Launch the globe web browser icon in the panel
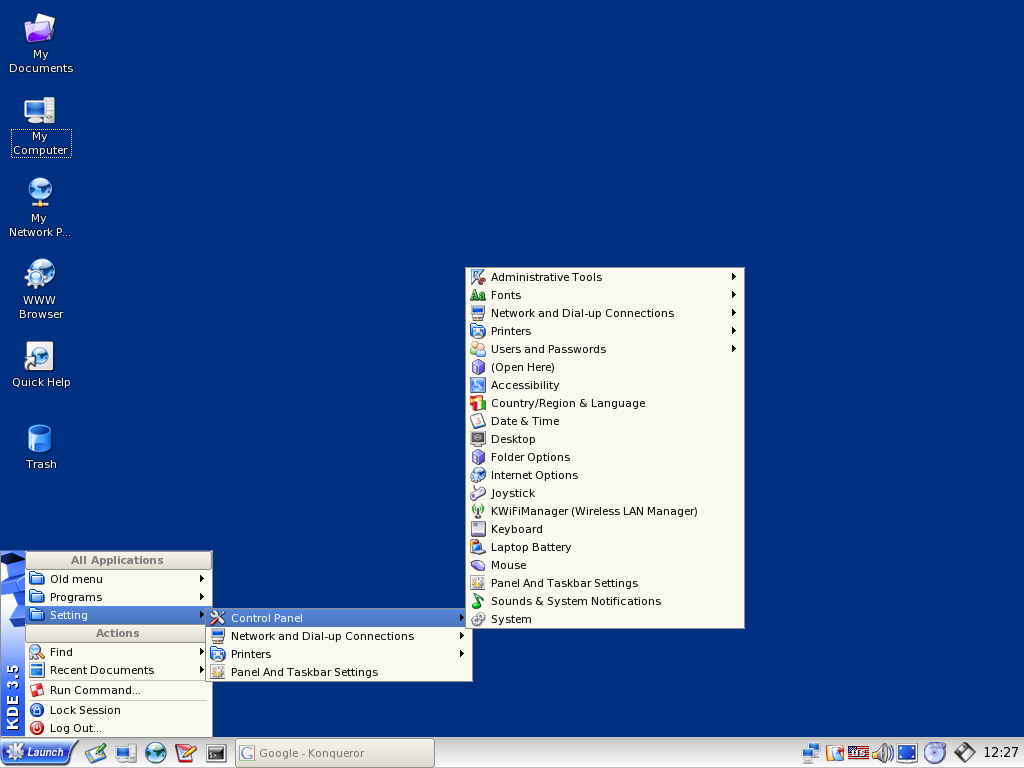 [155, 753]
